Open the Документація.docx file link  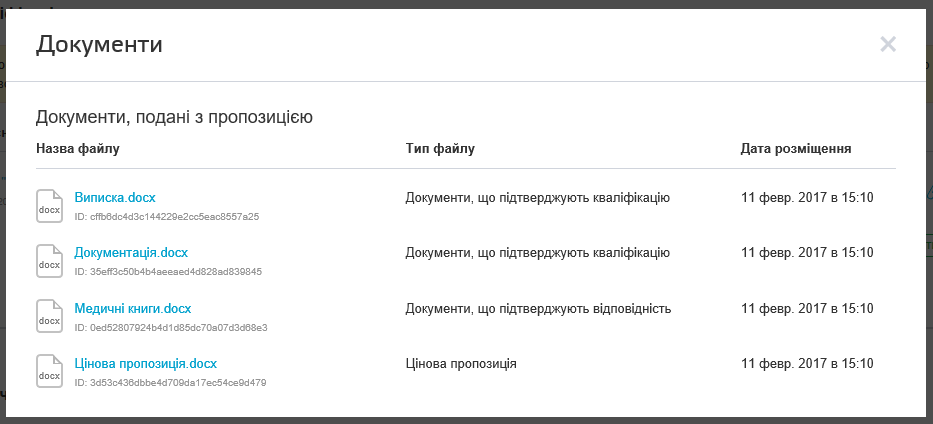[131, 252]
